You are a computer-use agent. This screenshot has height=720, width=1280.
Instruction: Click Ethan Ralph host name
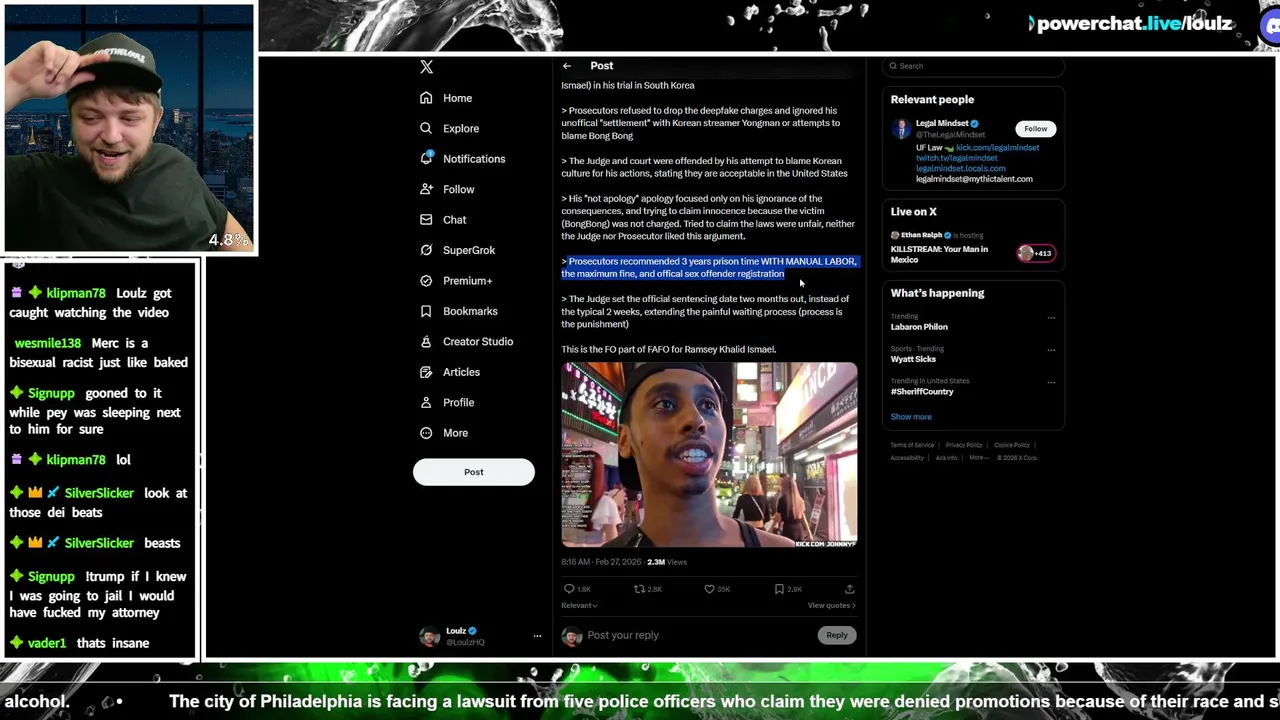point(921,236)
